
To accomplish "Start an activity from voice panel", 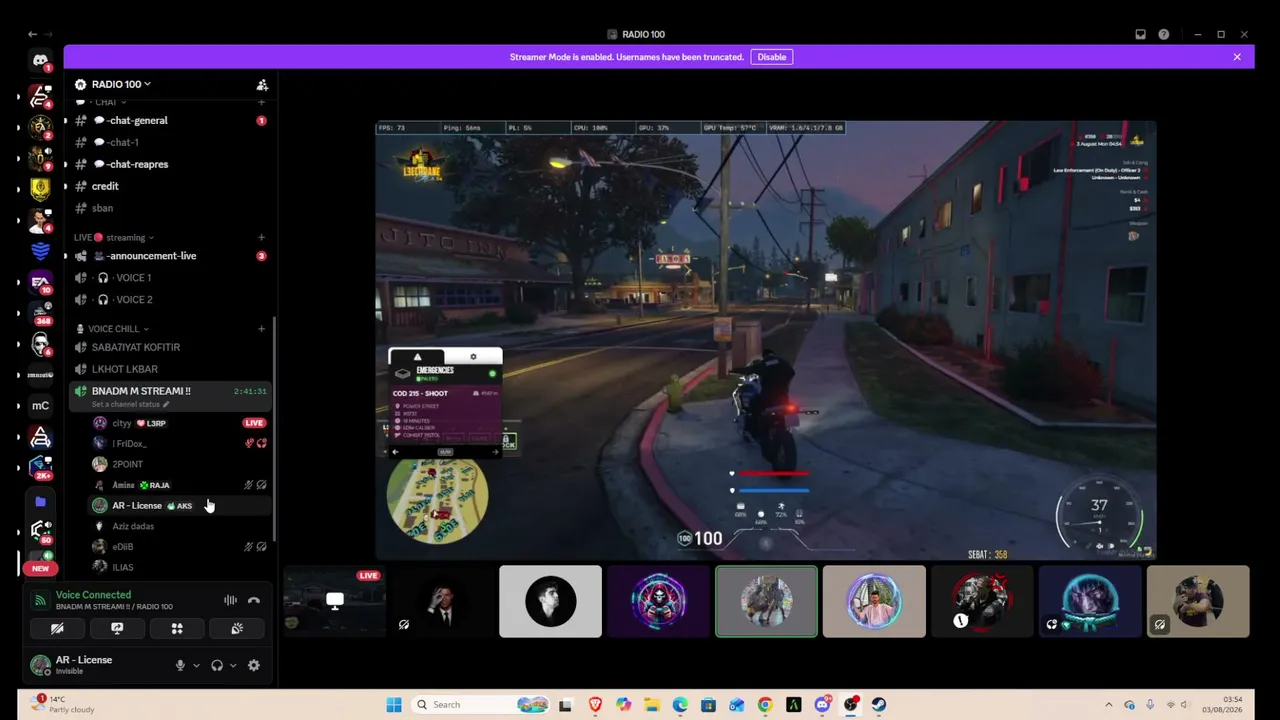I will 177,628.
